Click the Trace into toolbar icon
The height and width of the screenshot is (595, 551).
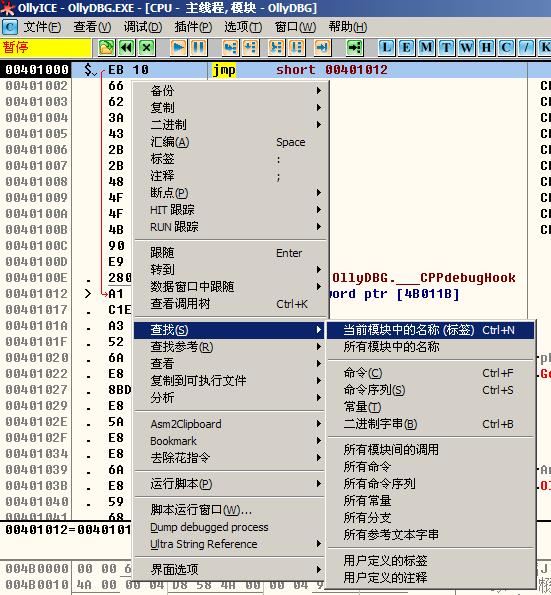click(x=277, y=48)
